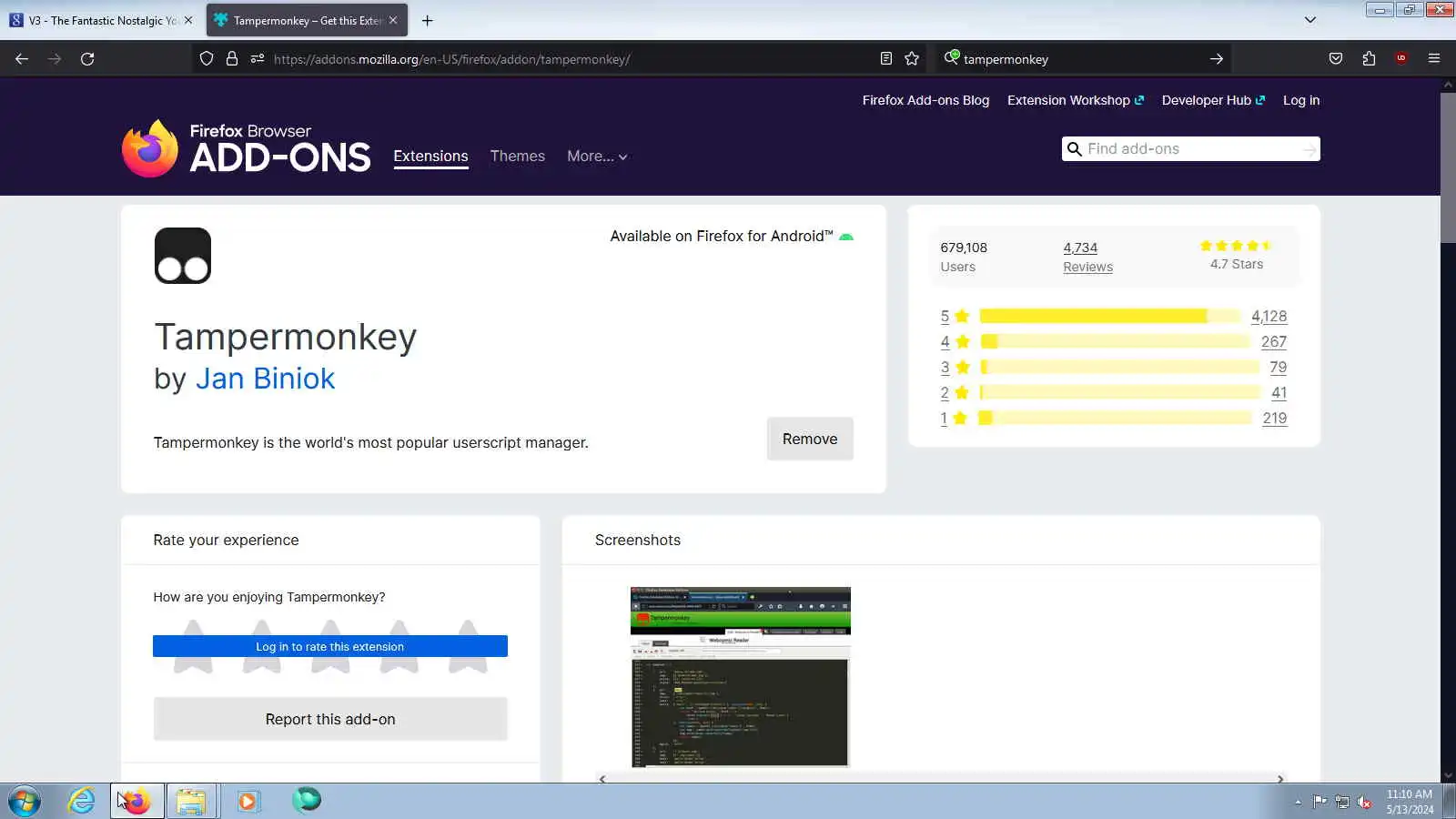
Task: Show hidden system tray icons
Action: tap(1298, 802)
